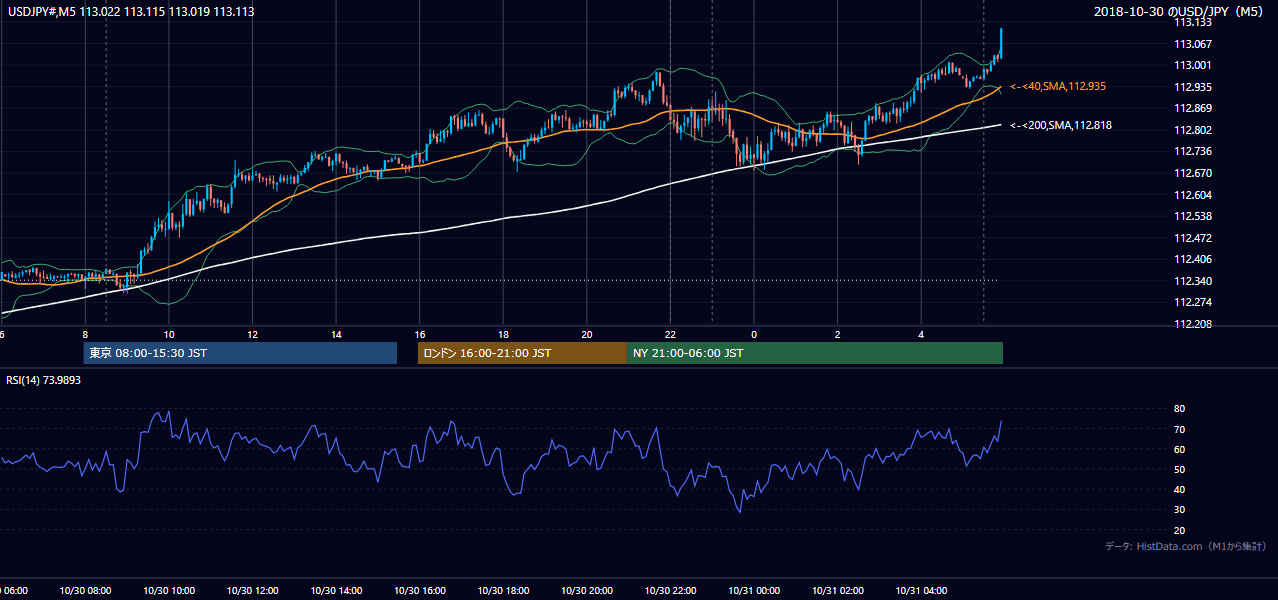The width and height of the screenshot is (1278, 600).
Task: Click price axis value 112.406
Action: (x=1192, y=260)
